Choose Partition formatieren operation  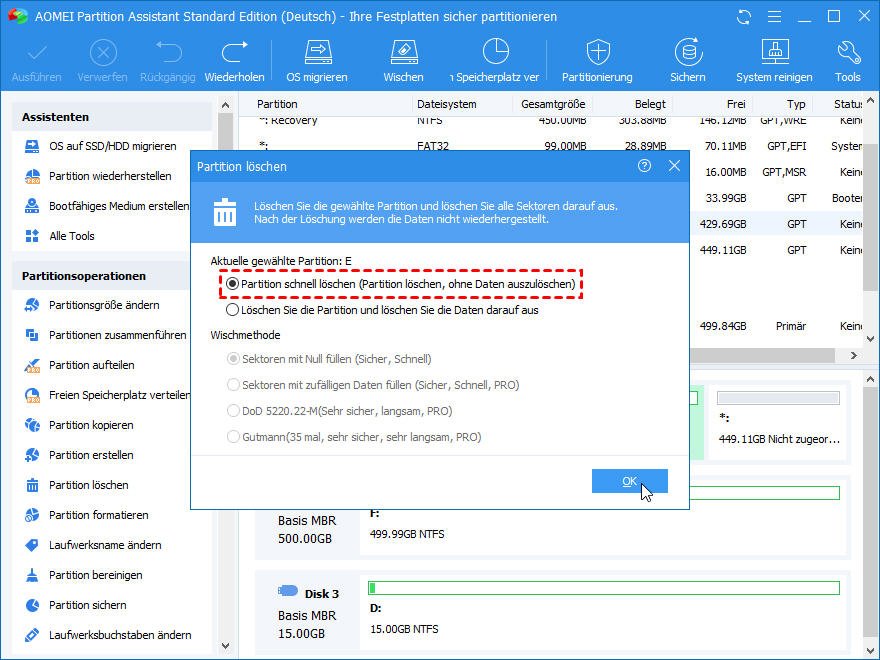click(87, 515)
